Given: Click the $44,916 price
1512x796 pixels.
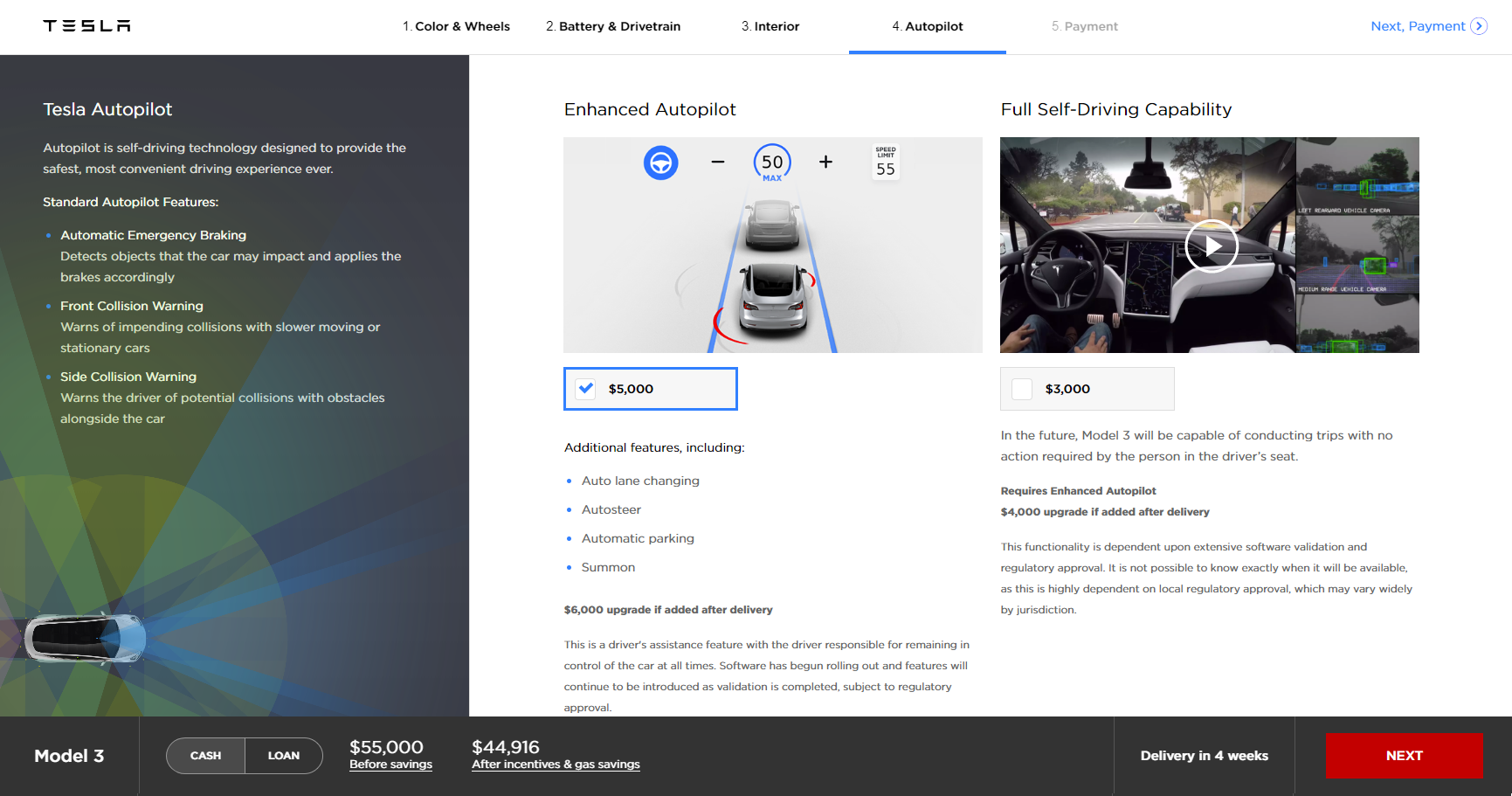Looking at the screenshot, I should 506,747.
